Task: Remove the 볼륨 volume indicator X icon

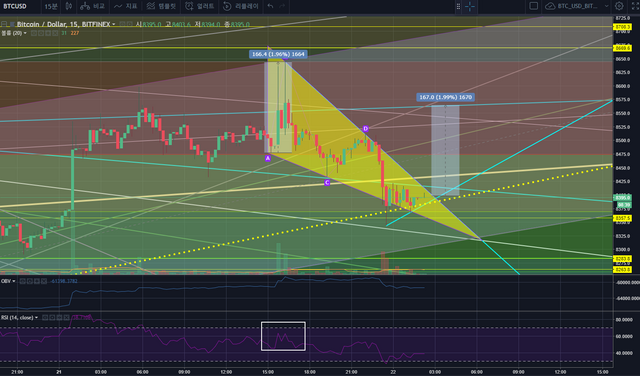Action: pos(55,33)
